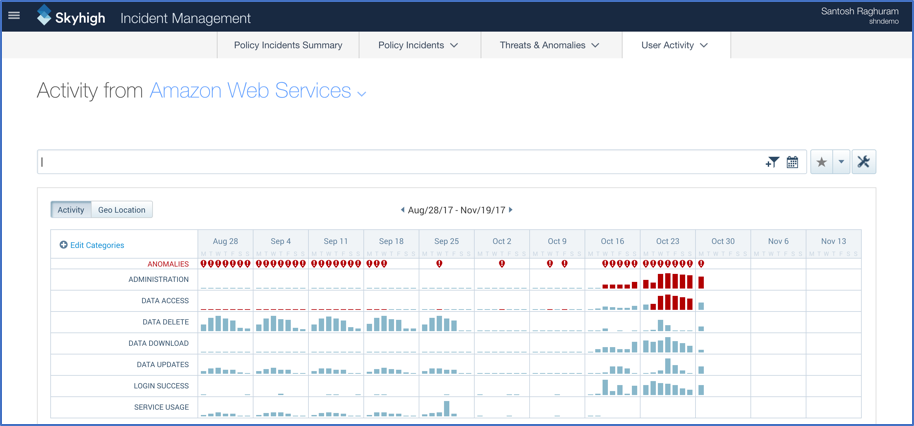Click the Oct 23 week column header
Screen dimensions: 914x426
(x=667, y=241)
